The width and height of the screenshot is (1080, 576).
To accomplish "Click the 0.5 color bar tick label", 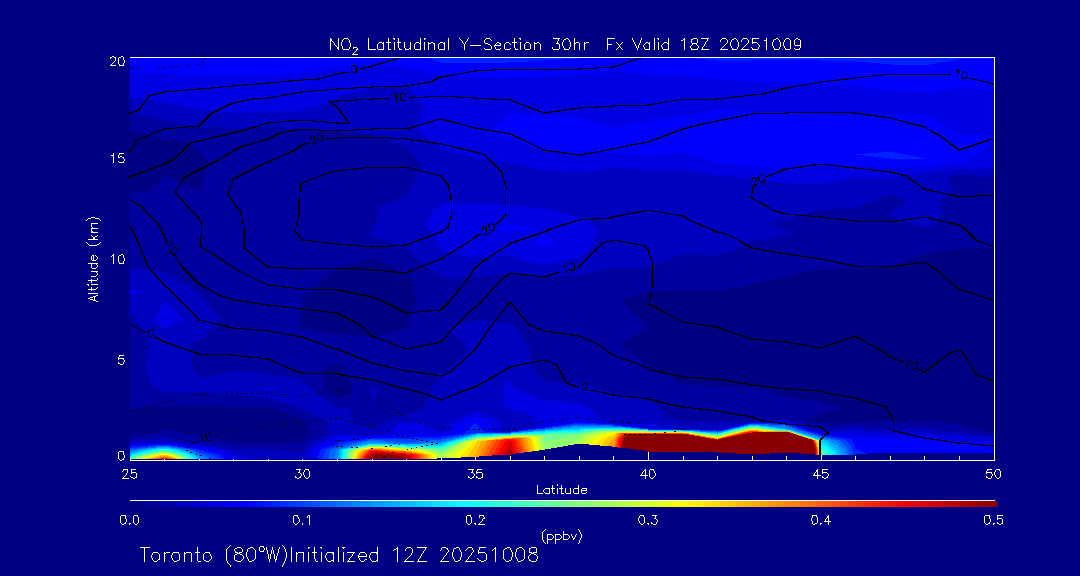I will [x=993, y=519].
